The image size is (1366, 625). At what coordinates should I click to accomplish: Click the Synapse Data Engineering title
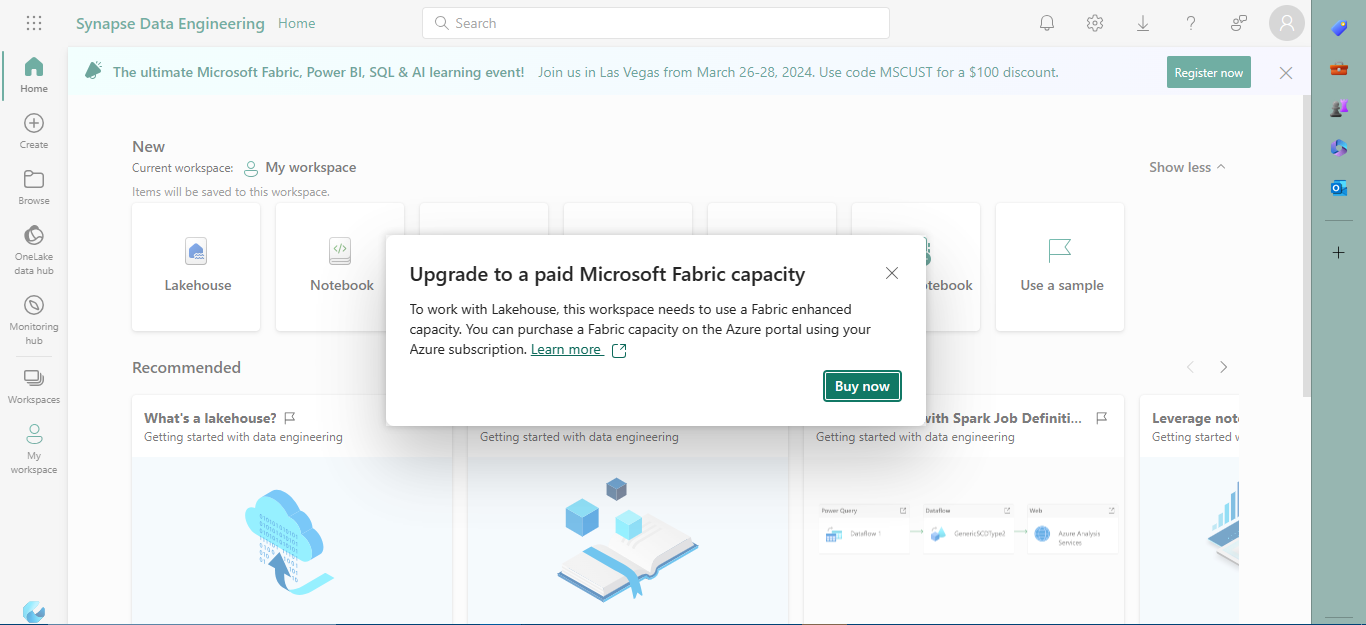[x=170, y=23]
